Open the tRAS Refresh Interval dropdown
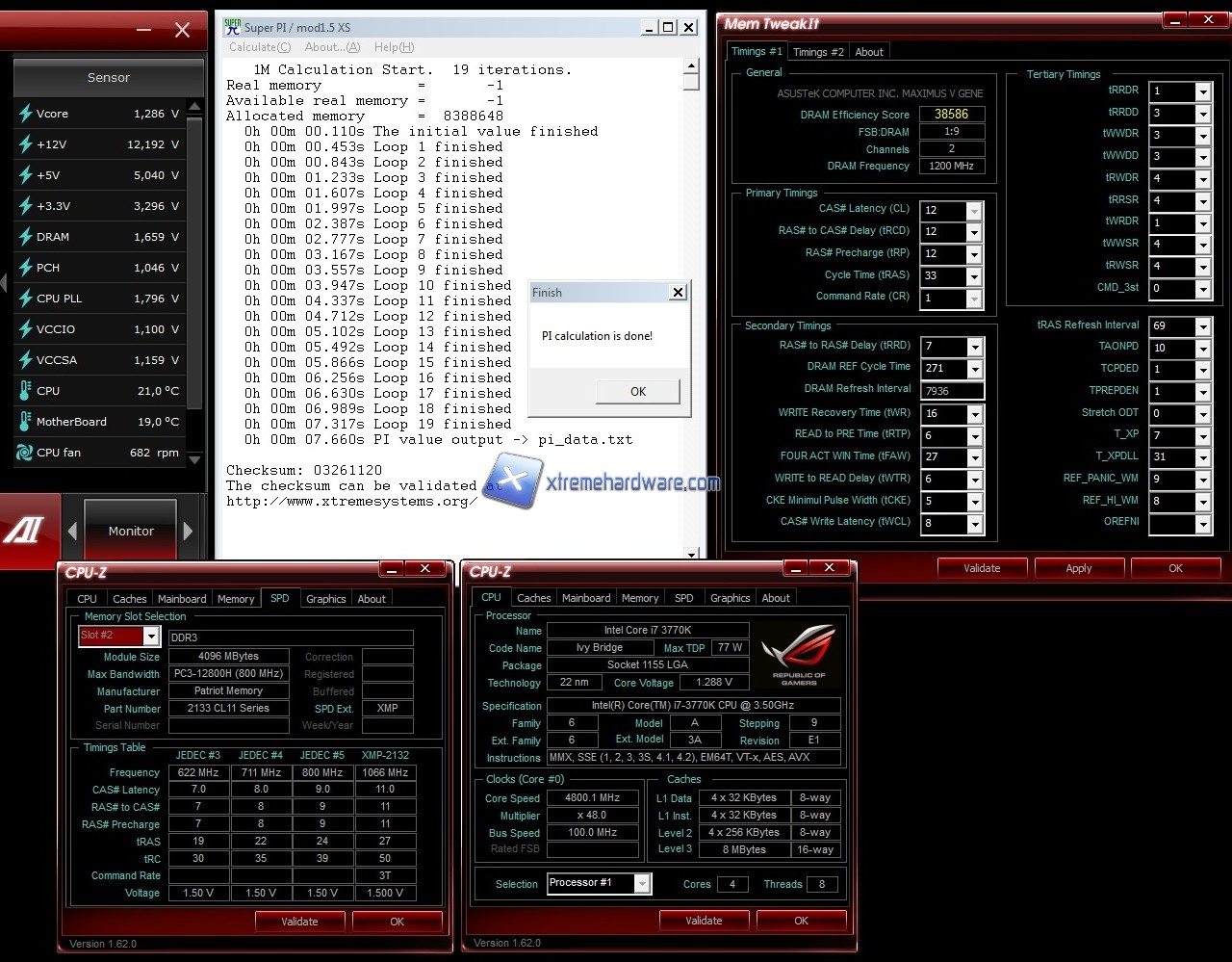1232x962 pixels. [1202, 326]
